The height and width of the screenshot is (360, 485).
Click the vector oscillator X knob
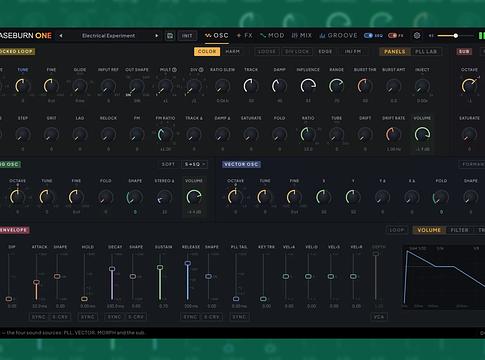[x=323, y=197]
